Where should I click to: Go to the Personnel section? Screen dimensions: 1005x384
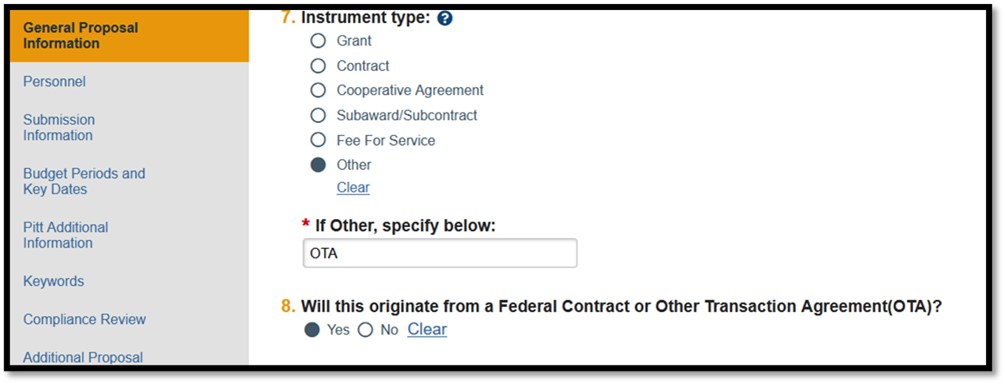[54, 82]
